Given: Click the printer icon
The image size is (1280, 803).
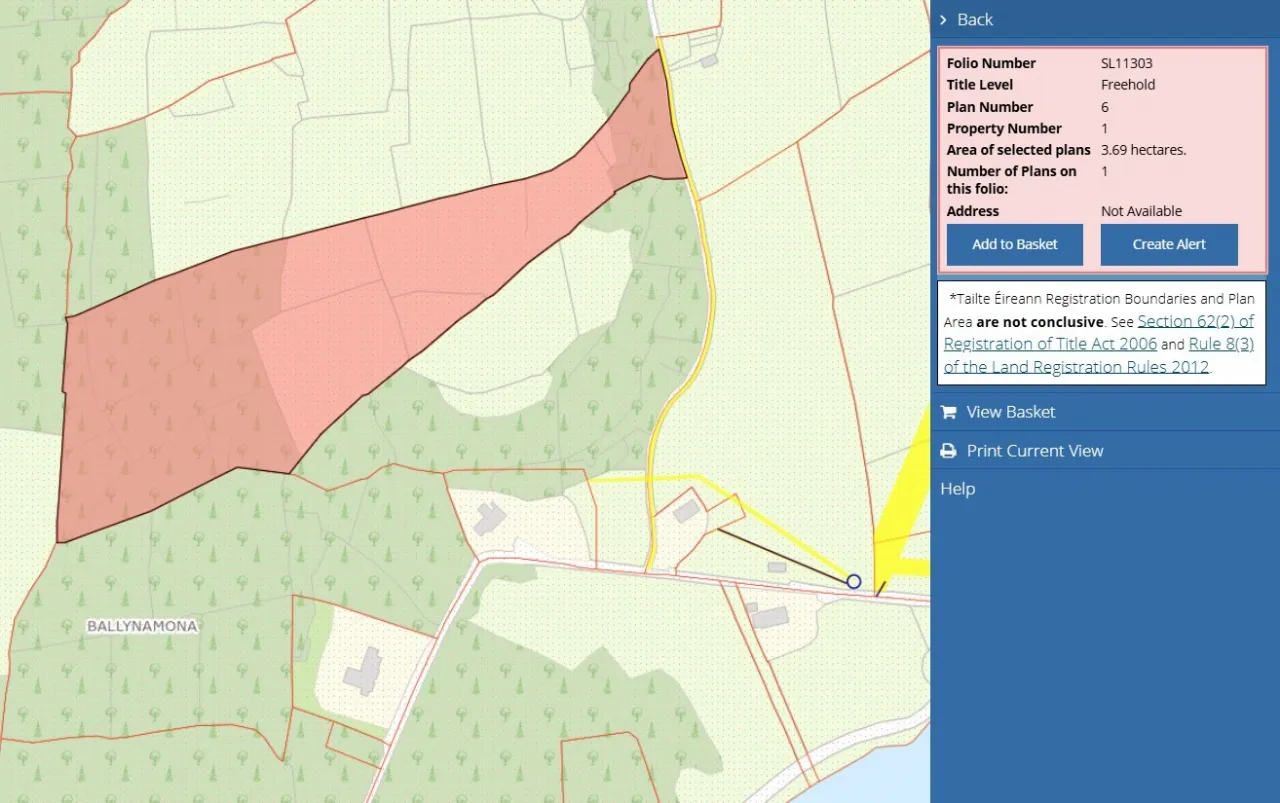Looking at the screenshot, I should point(948,451).
